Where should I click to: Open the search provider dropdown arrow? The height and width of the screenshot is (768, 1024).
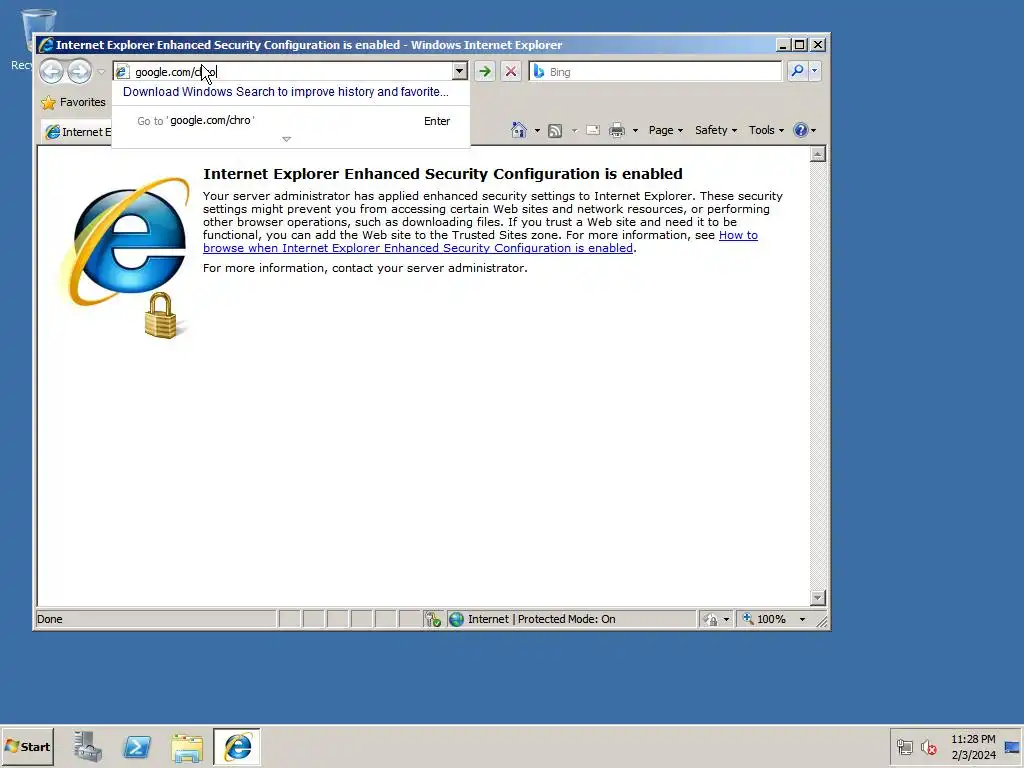[x=814, y=71]
